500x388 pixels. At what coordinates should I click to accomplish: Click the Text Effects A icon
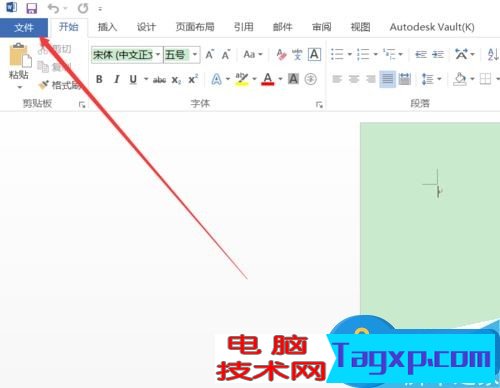pos(217,79)
